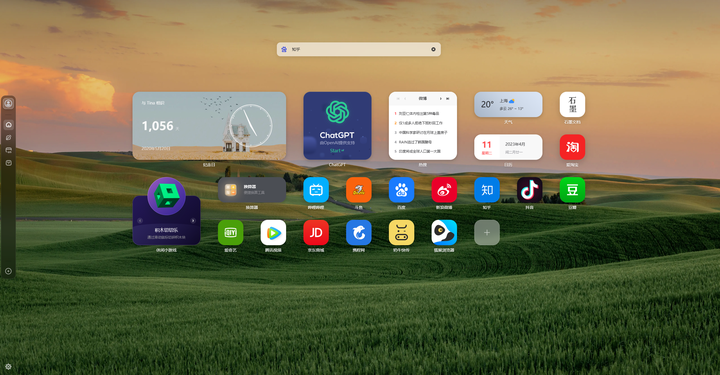720x375 pixels.
Task: Open the weather widget showing 20°
Action: [508, 104]
